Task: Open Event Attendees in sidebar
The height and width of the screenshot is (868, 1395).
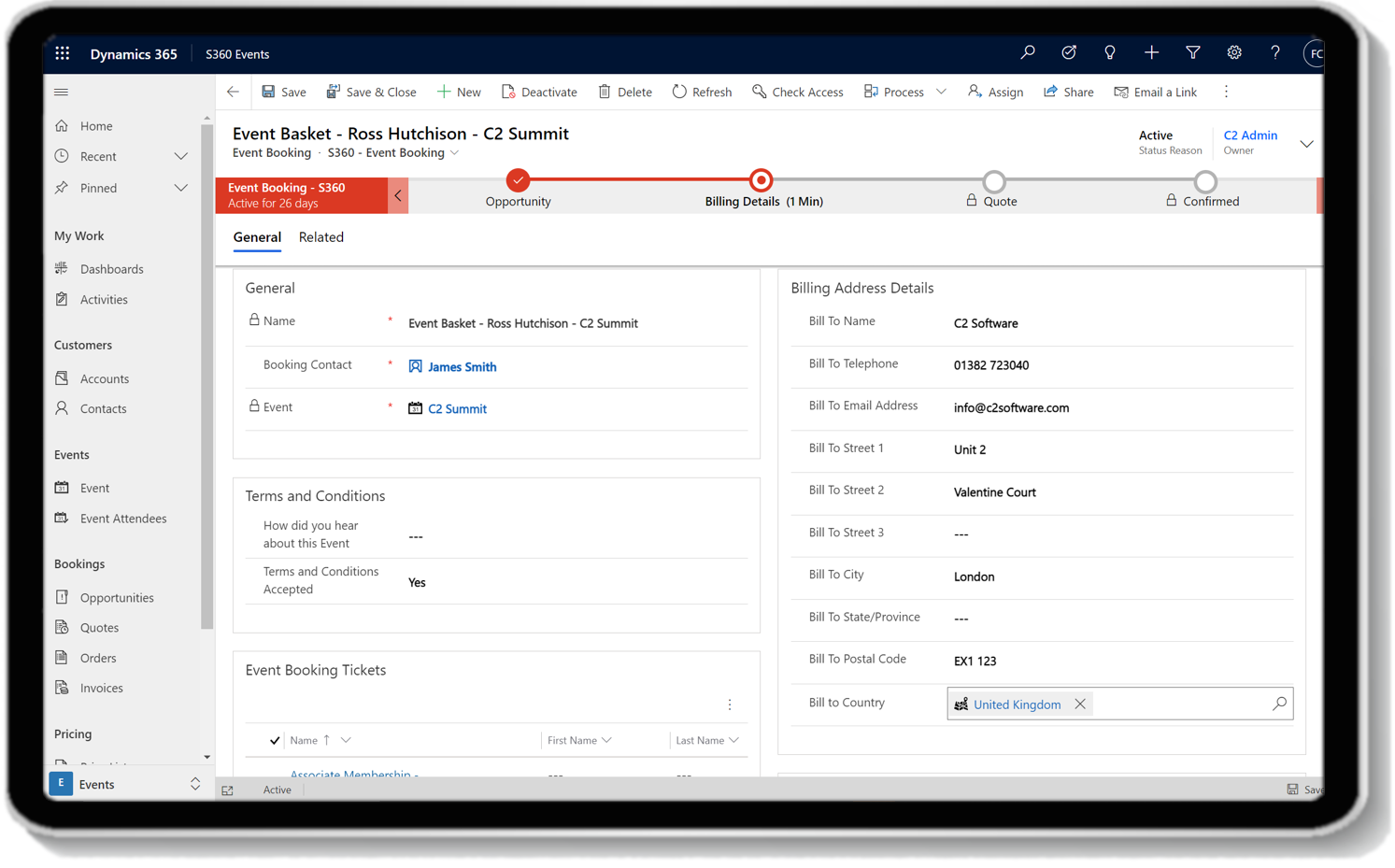Action: 121,519
